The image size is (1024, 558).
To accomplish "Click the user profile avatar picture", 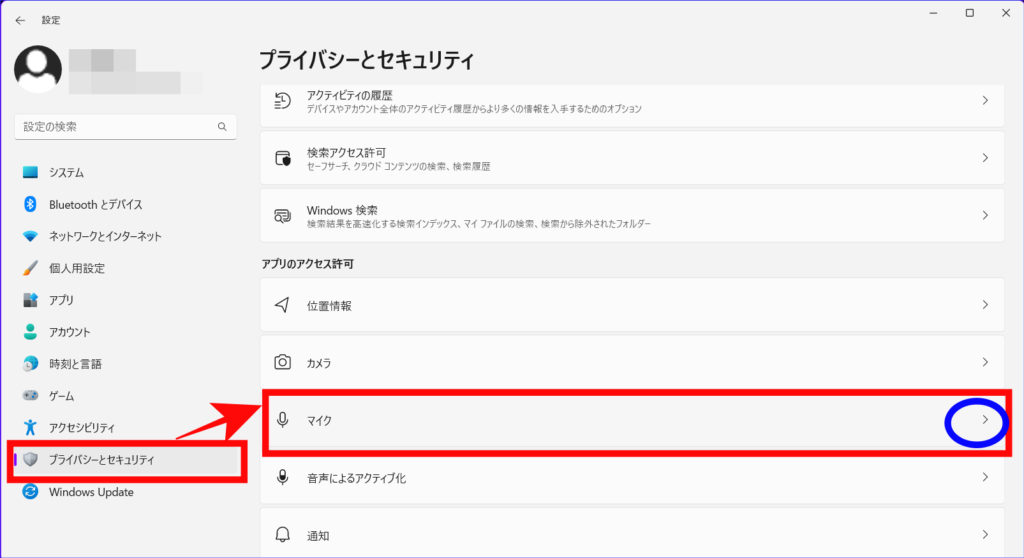I will 38,69.
